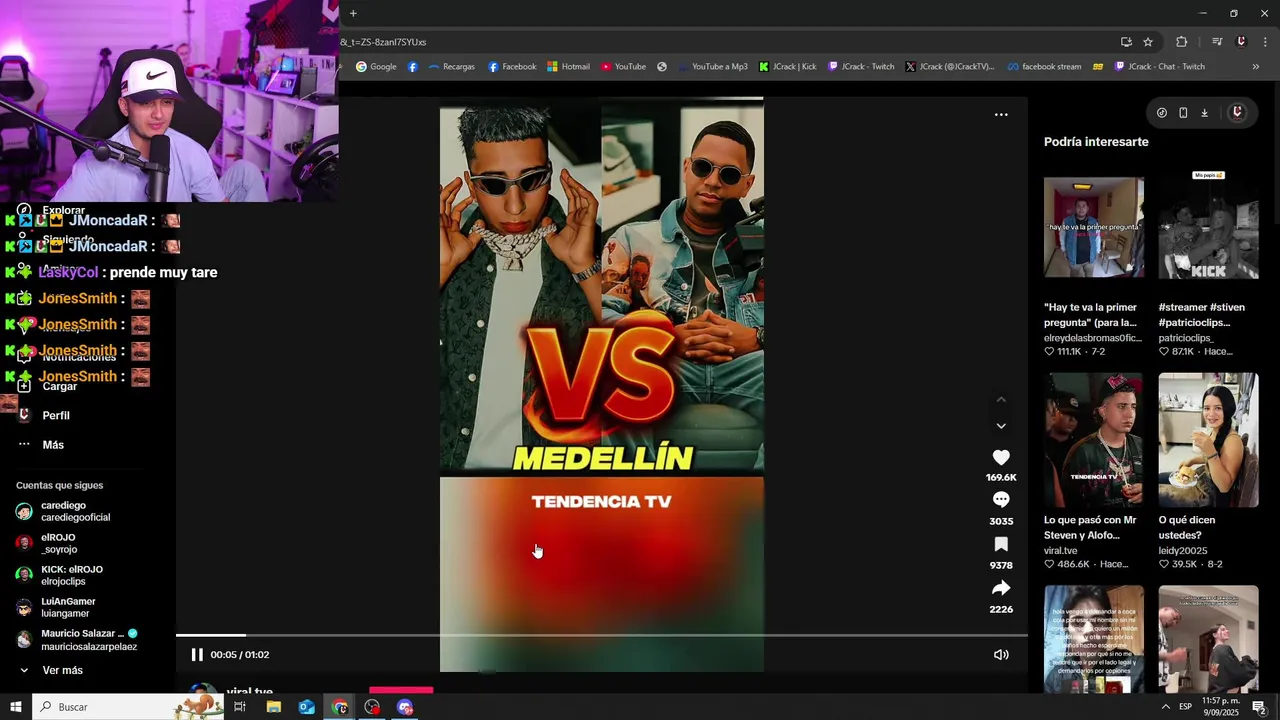Open the browser extensions puzzle icon

tap(1182, 42)
